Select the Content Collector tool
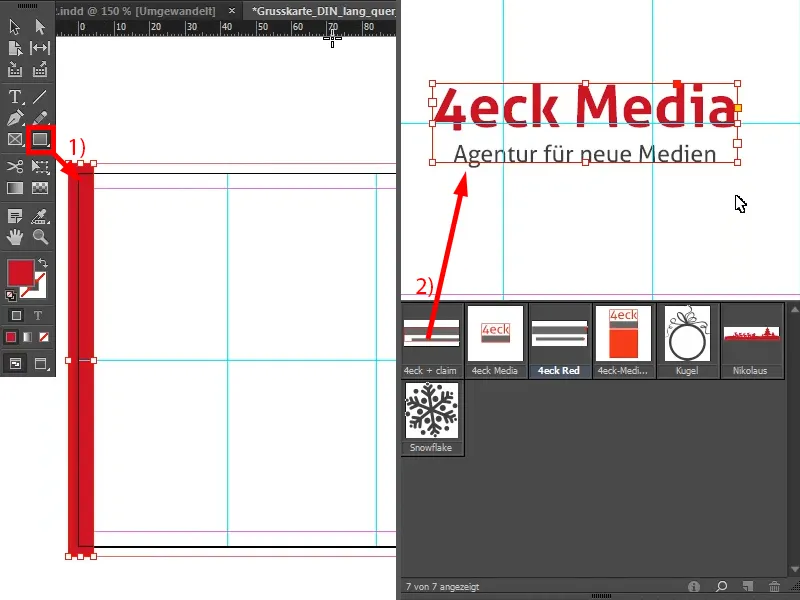 [15, 69]
